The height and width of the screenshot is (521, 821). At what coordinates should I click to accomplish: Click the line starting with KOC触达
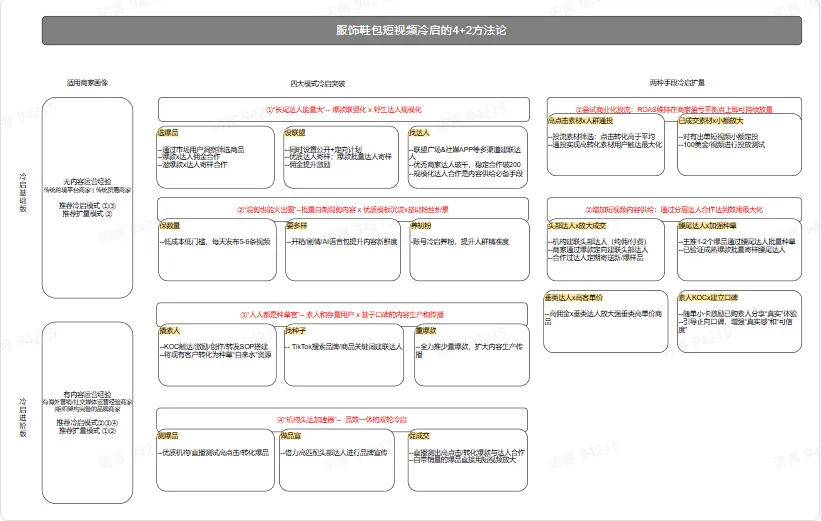tap(214, 347)
